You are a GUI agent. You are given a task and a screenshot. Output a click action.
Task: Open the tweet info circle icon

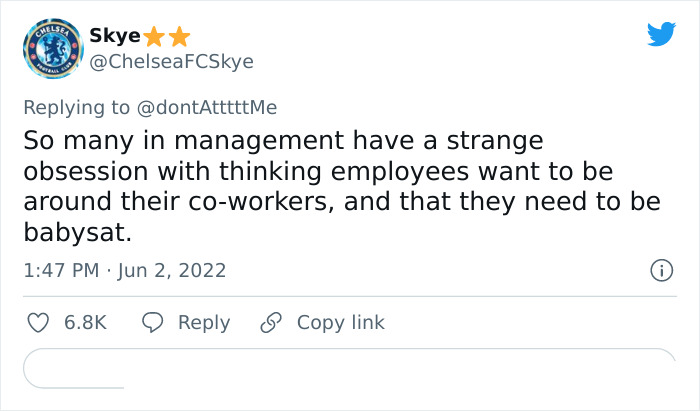pos(660,270)
